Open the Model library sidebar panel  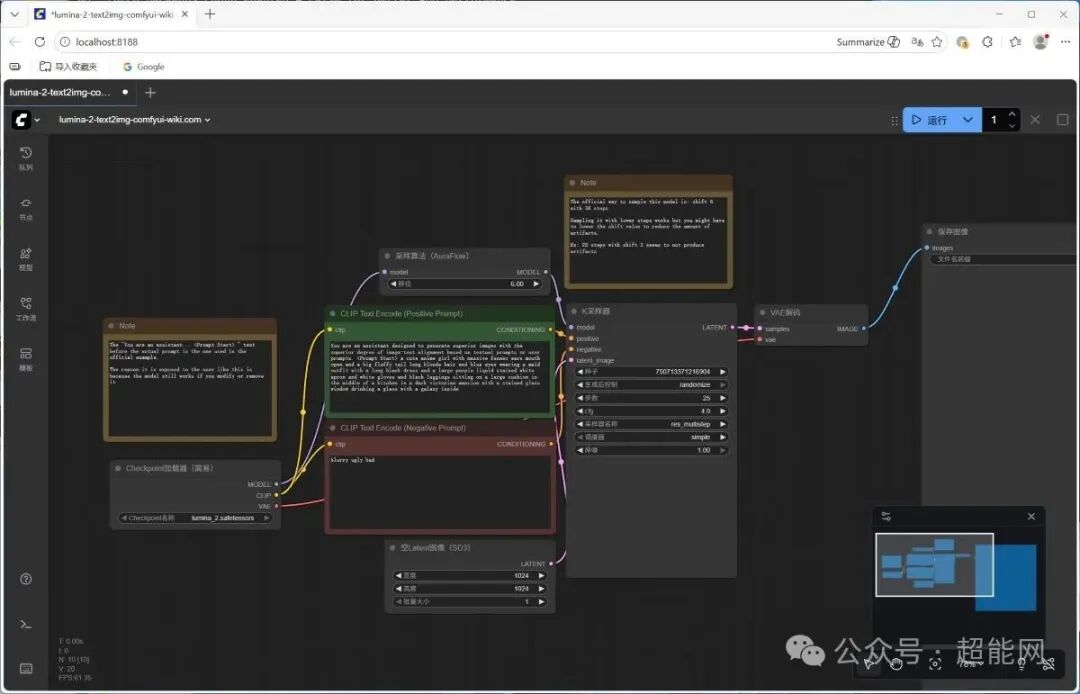click(26, 257)
